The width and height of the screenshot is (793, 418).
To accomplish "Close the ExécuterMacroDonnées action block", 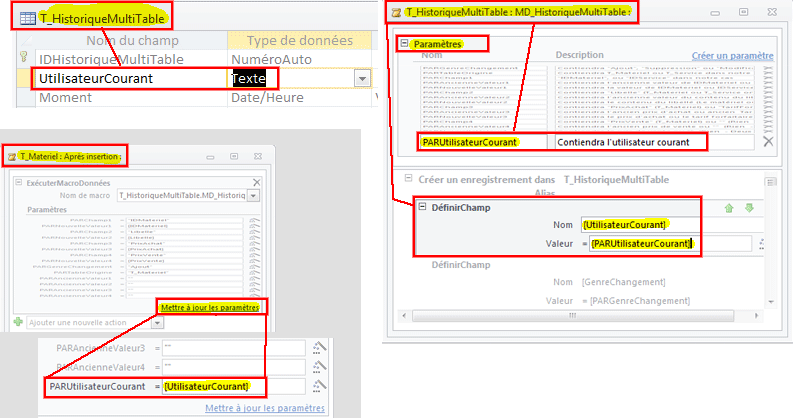I will point(255,183).
